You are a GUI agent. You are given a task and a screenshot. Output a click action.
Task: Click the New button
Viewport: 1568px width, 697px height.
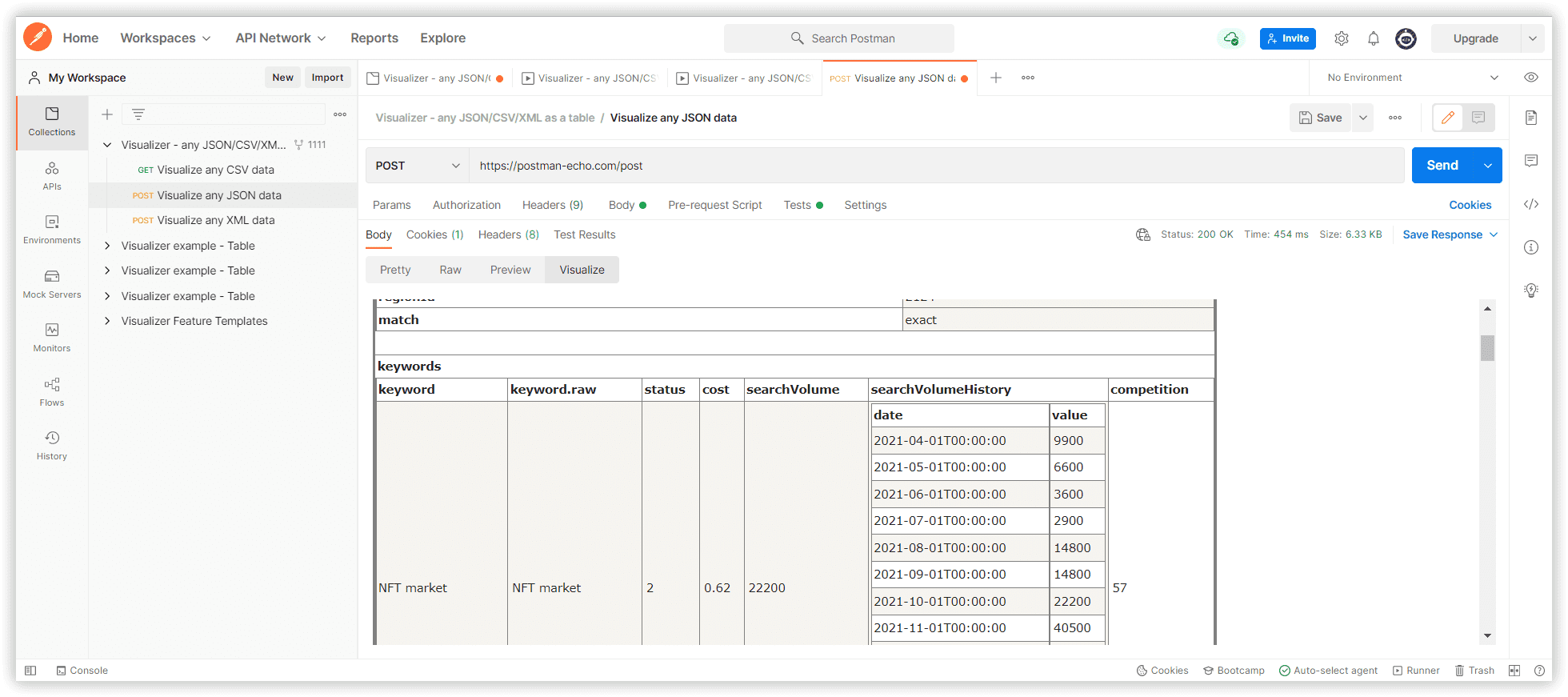point(283,78)
